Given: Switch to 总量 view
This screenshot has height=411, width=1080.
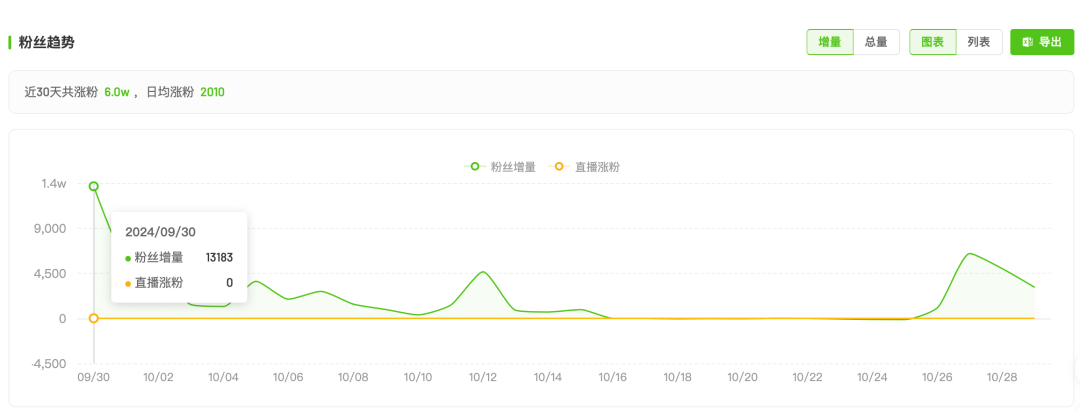Looking at the screenshot, I should [876, 42].
